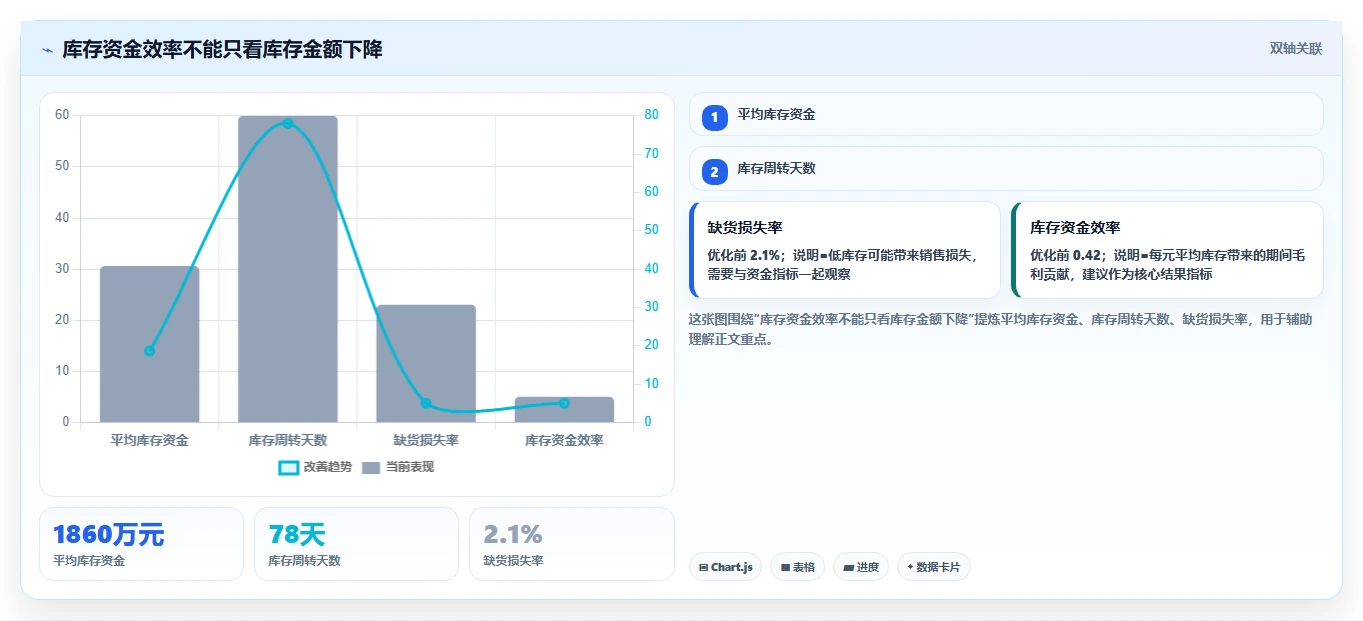Viewport: 1363px width, 621px height.
Task: Click left axis value 60
Action: point(63,115)
